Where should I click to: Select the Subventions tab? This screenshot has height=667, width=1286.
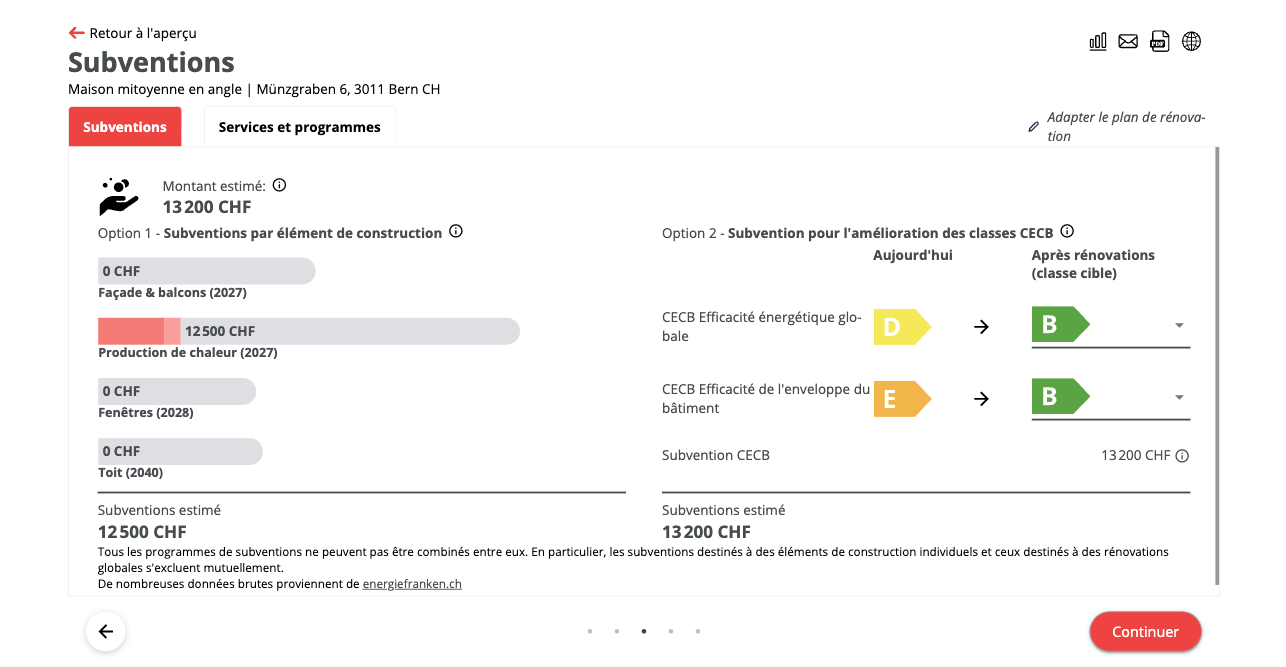click(125, 127)
